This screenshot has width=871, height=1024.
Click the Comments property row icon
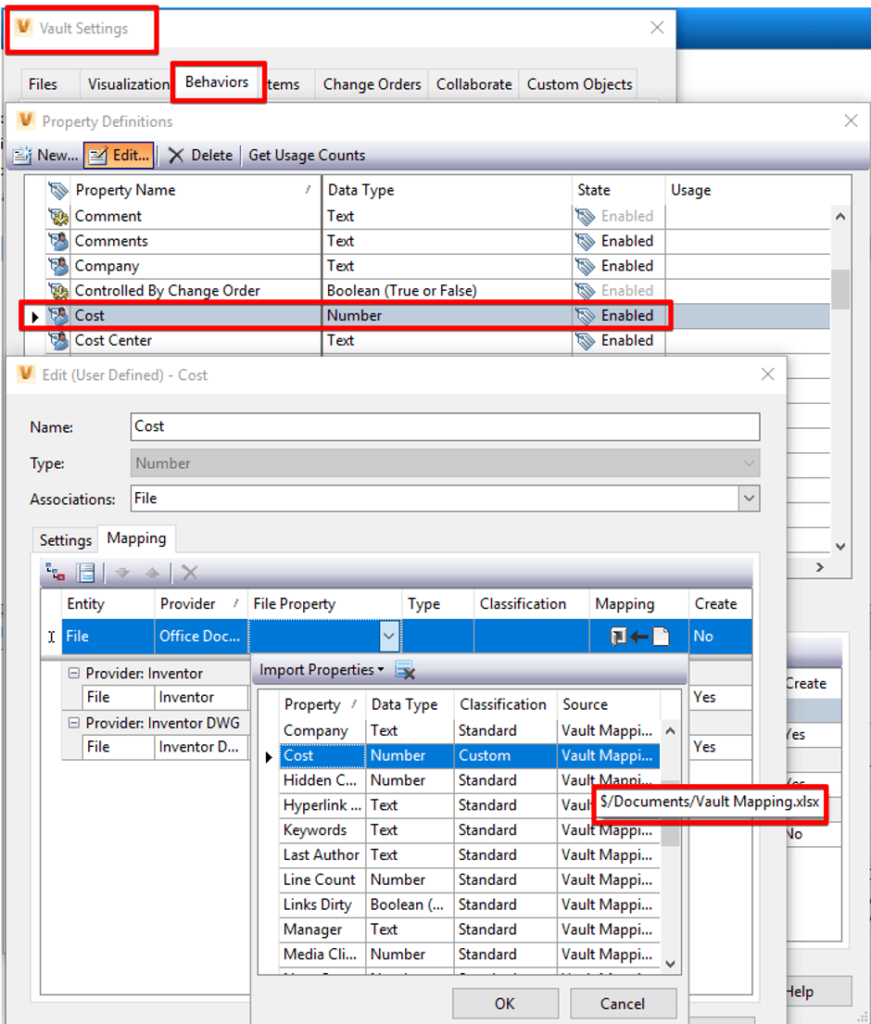tap(58, 241)
